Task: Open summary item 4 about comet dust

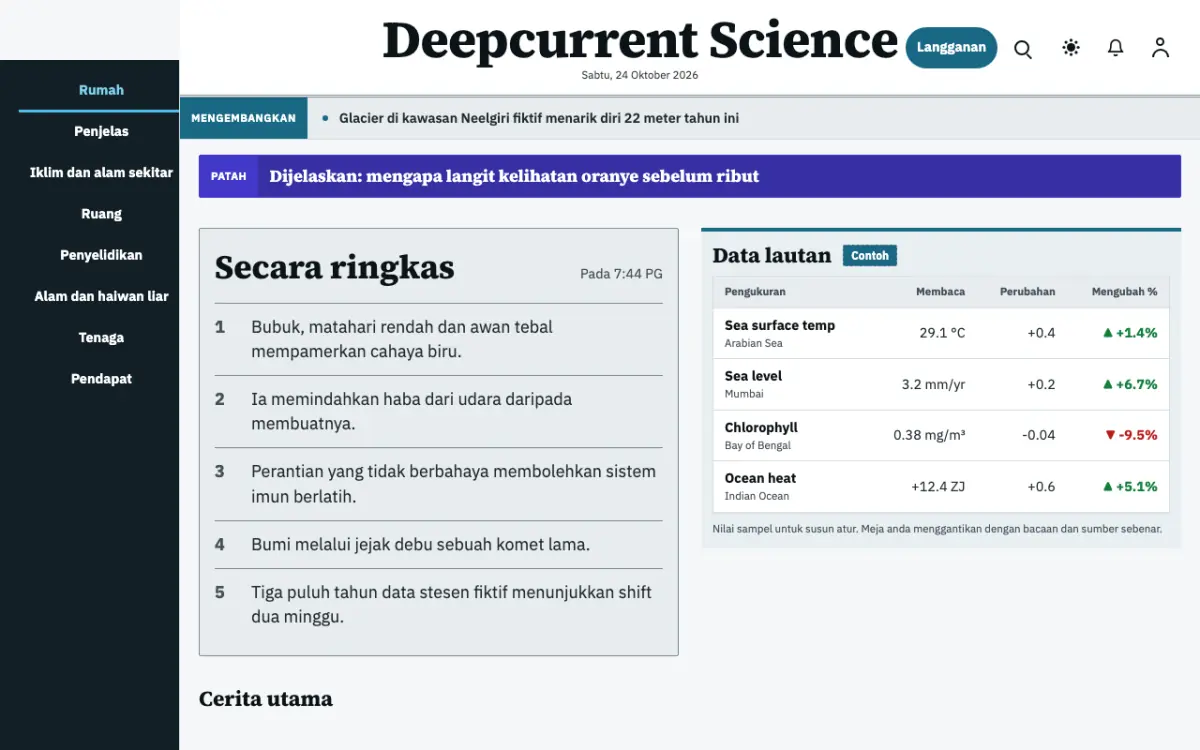Action: (x=439, y=544)
